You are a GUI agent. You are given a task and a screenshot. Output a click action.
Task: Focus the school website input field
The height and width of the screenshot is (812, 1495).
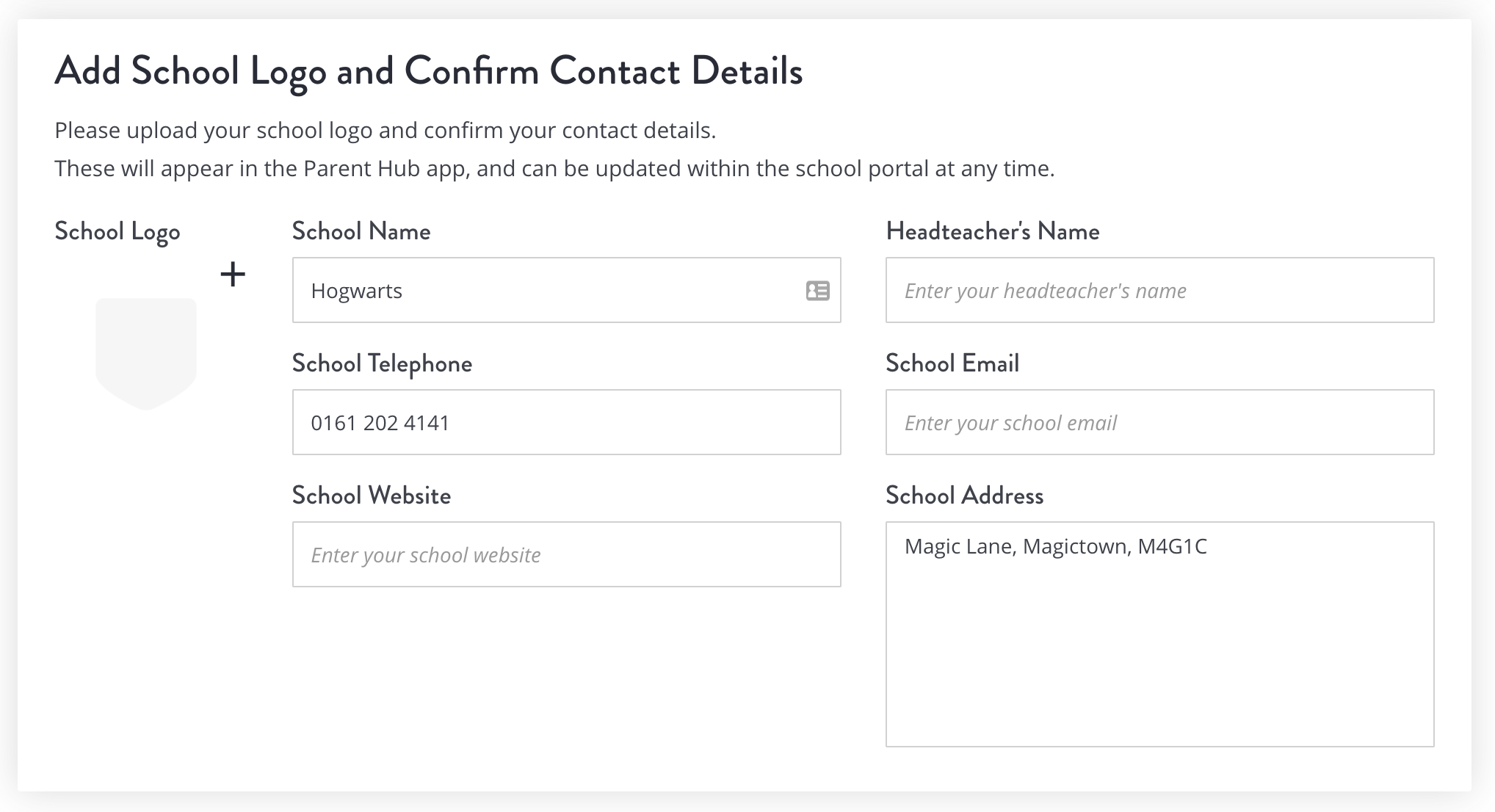566,554
